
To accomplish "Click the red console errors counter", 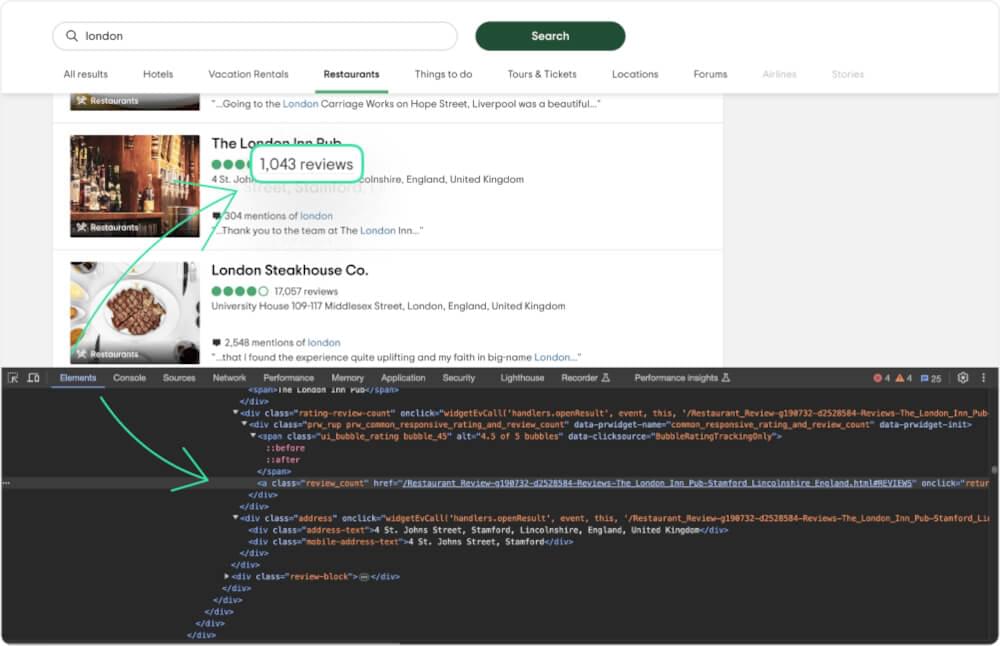I will point(879,378).
